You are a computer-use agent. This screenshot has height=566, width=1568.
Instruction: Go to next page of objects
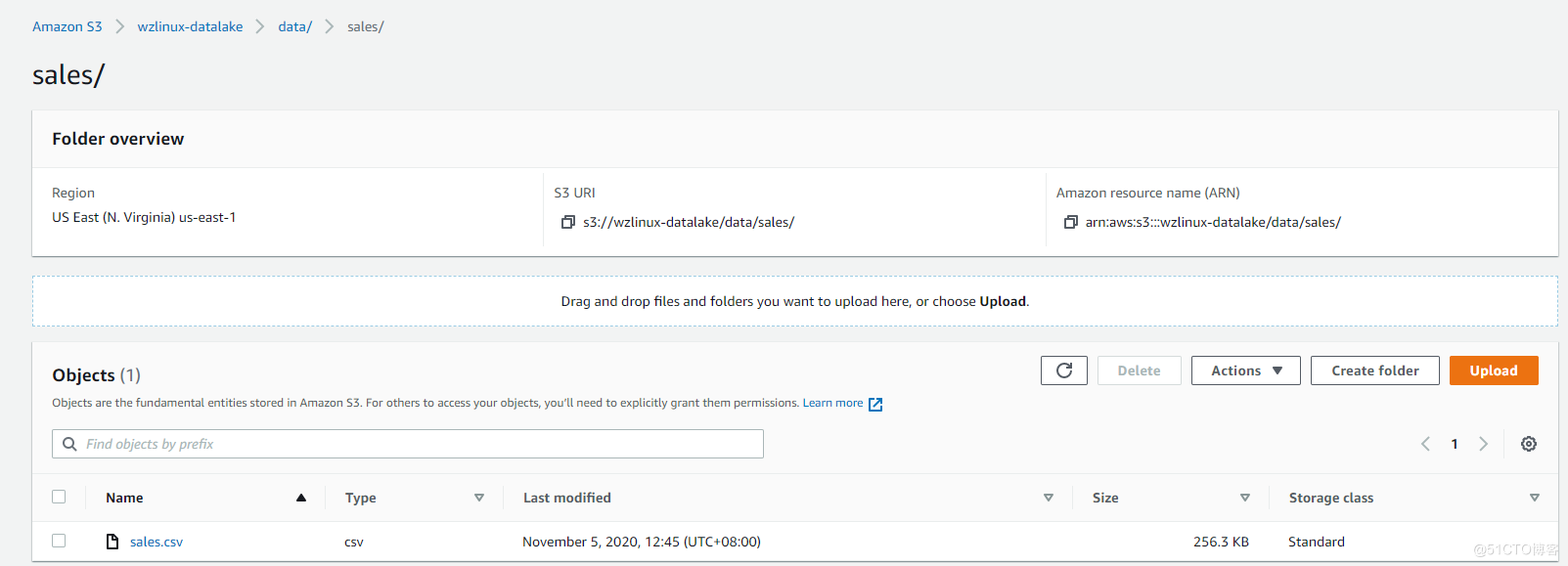(1483, 444)
